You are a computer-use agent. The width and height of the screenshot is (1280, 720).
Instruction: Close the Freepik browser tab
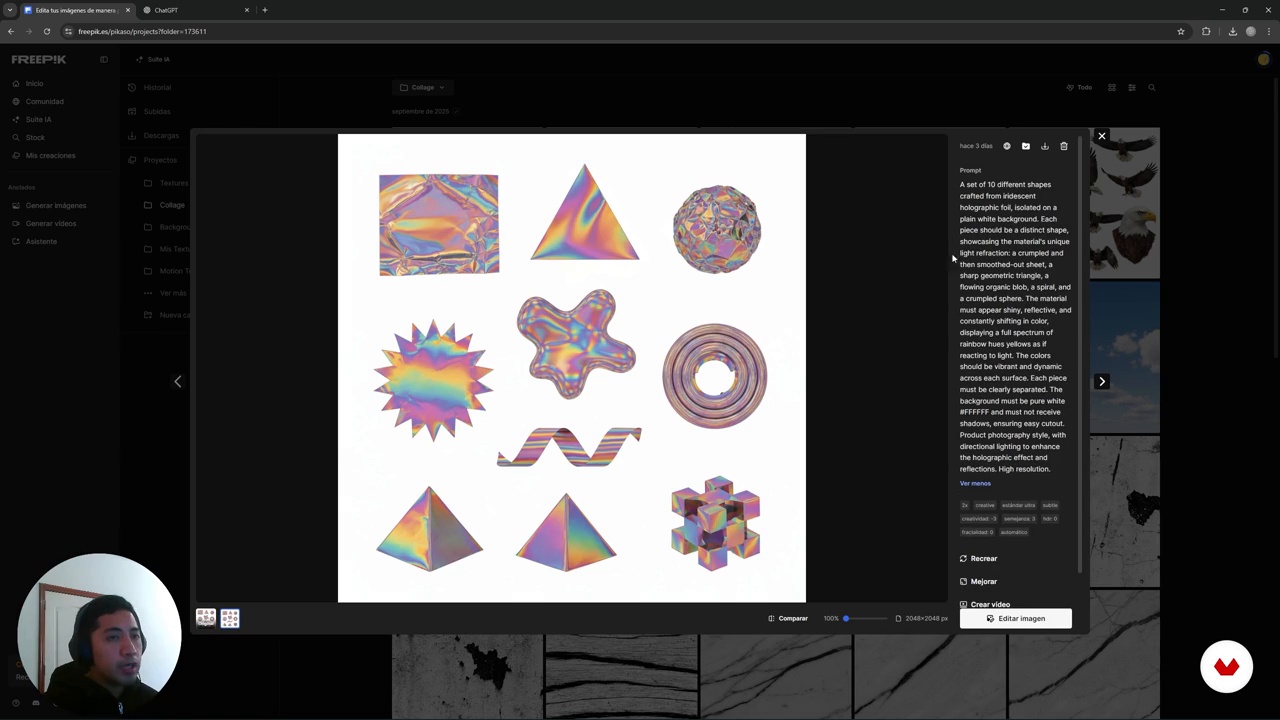coord(128,10)
